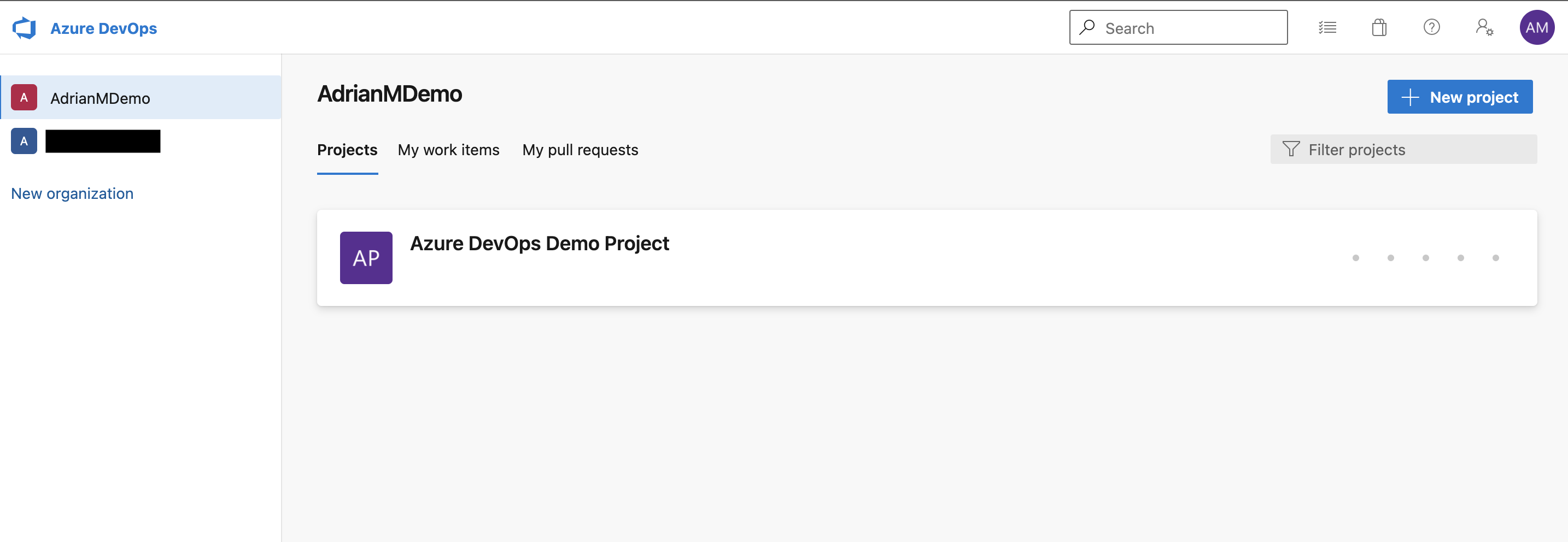Open the Azure DevOps Demo Project title

point(539,243)
